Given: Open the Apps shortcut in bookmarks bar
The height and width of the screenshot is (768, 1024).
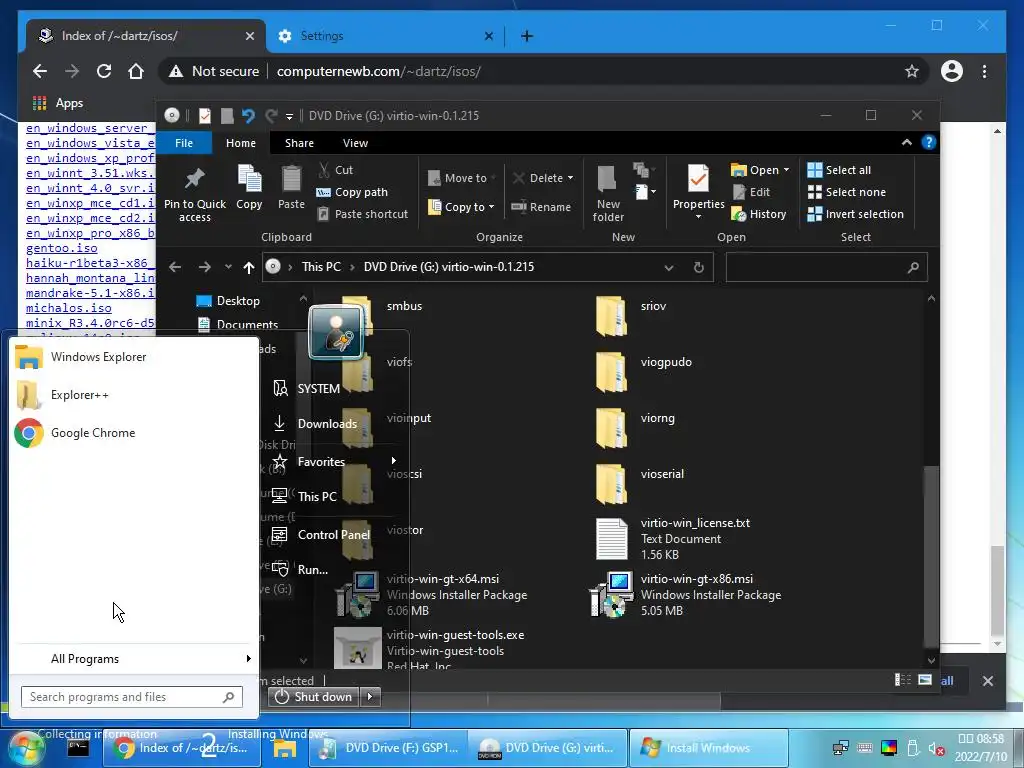Looking at the screenshot, I should pyautogui.click(x=57, y=103).
